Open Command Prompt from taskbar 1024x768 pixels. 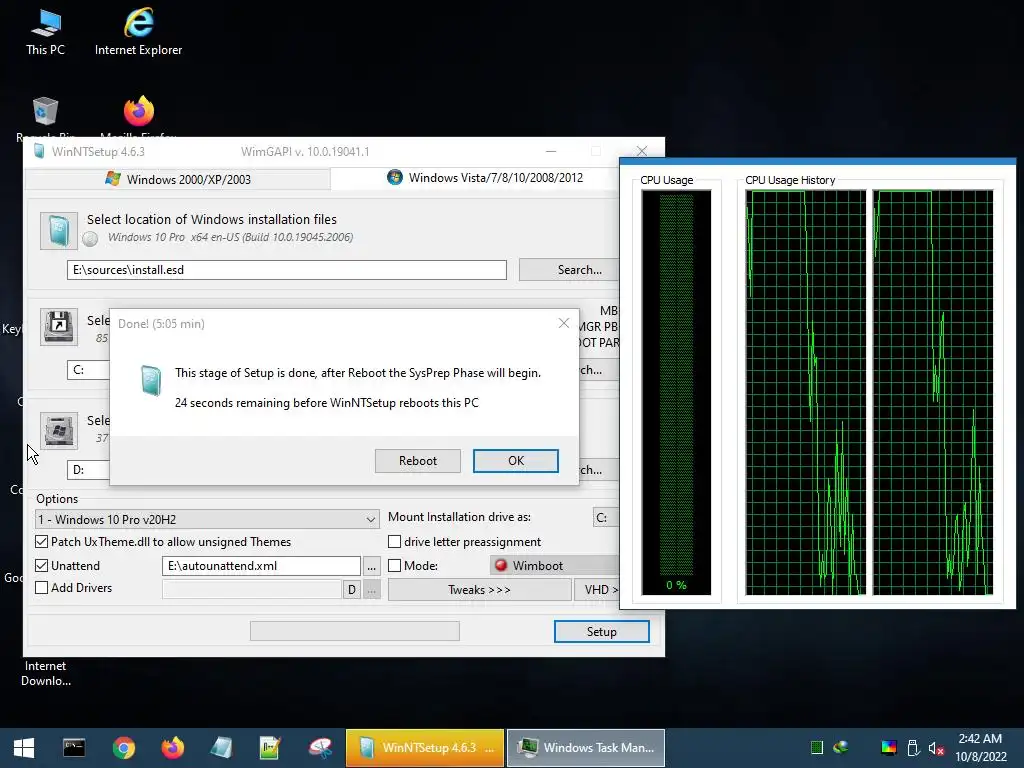(74, 748)
